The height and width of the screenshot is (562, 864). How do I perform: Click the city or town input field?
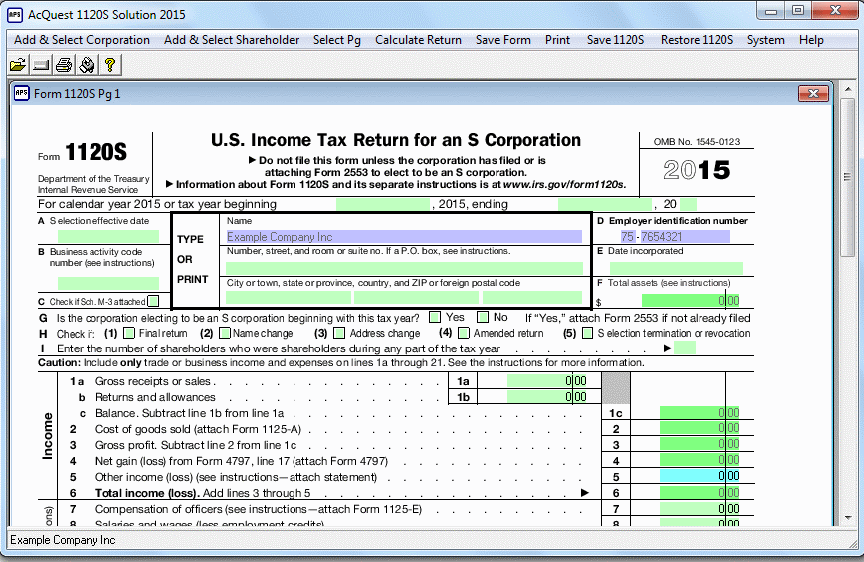288,298
